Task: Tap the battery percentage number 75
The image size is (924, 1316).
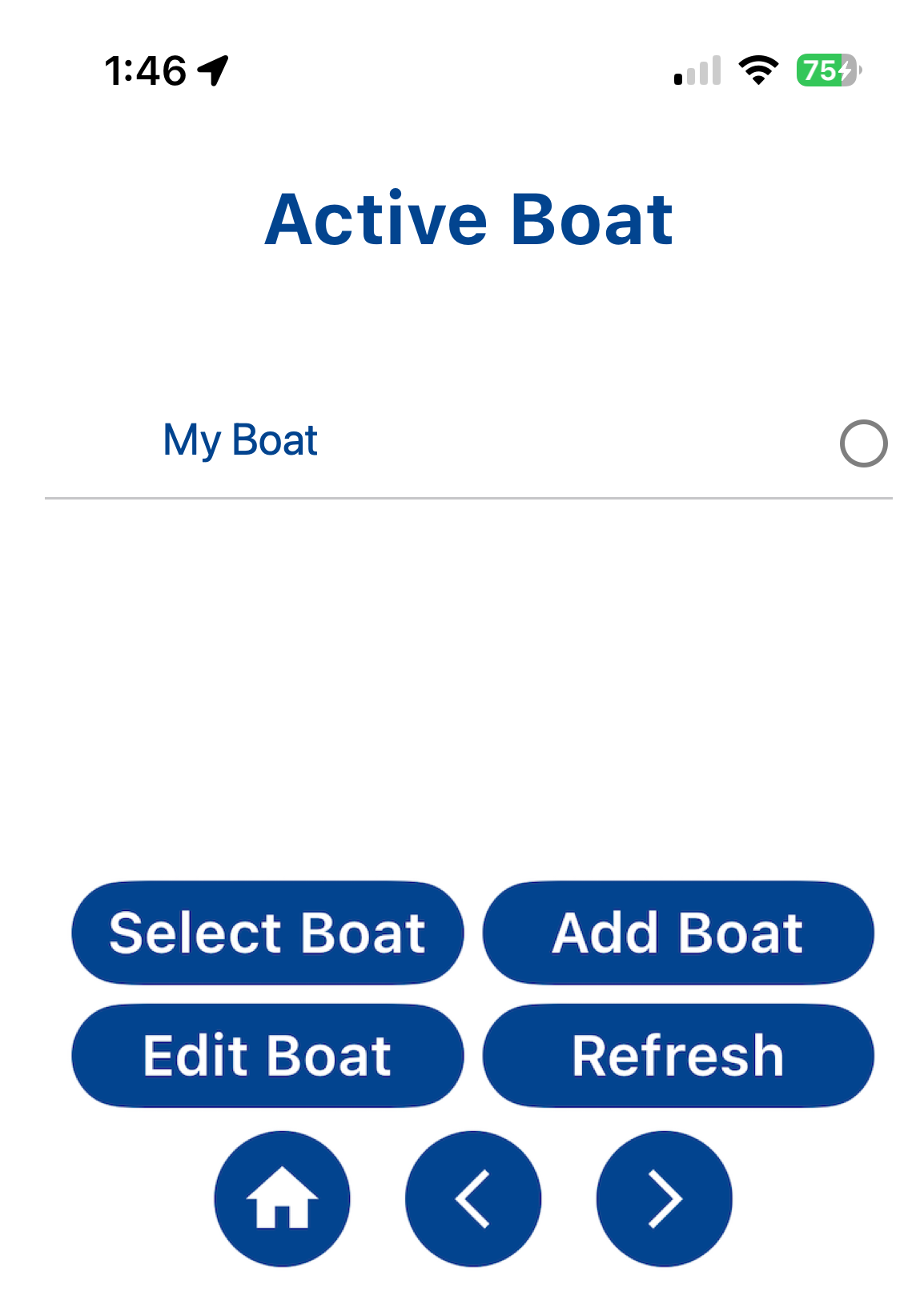Action: coord(818,70)
